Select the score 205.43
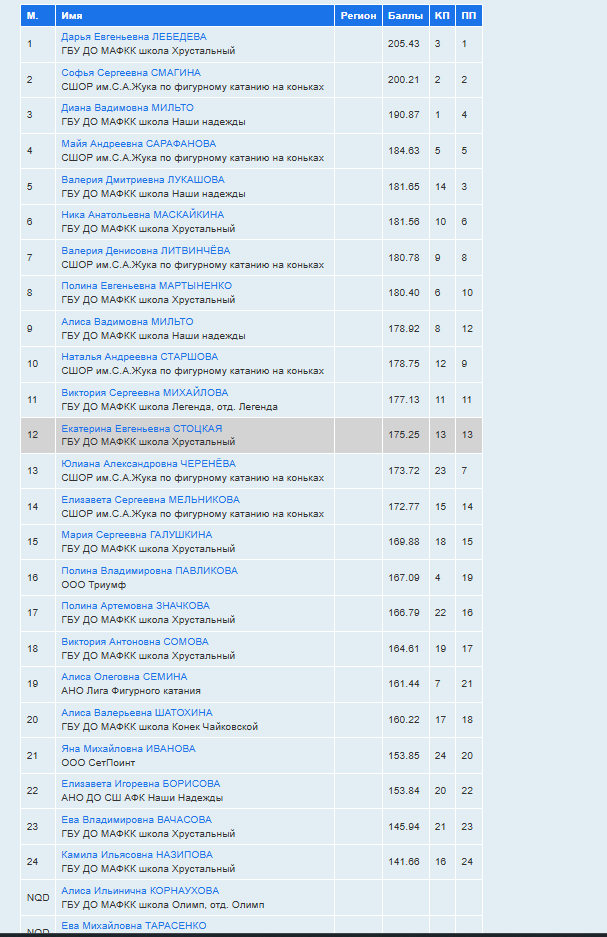607x937 pixels. (x=404, y=44)
